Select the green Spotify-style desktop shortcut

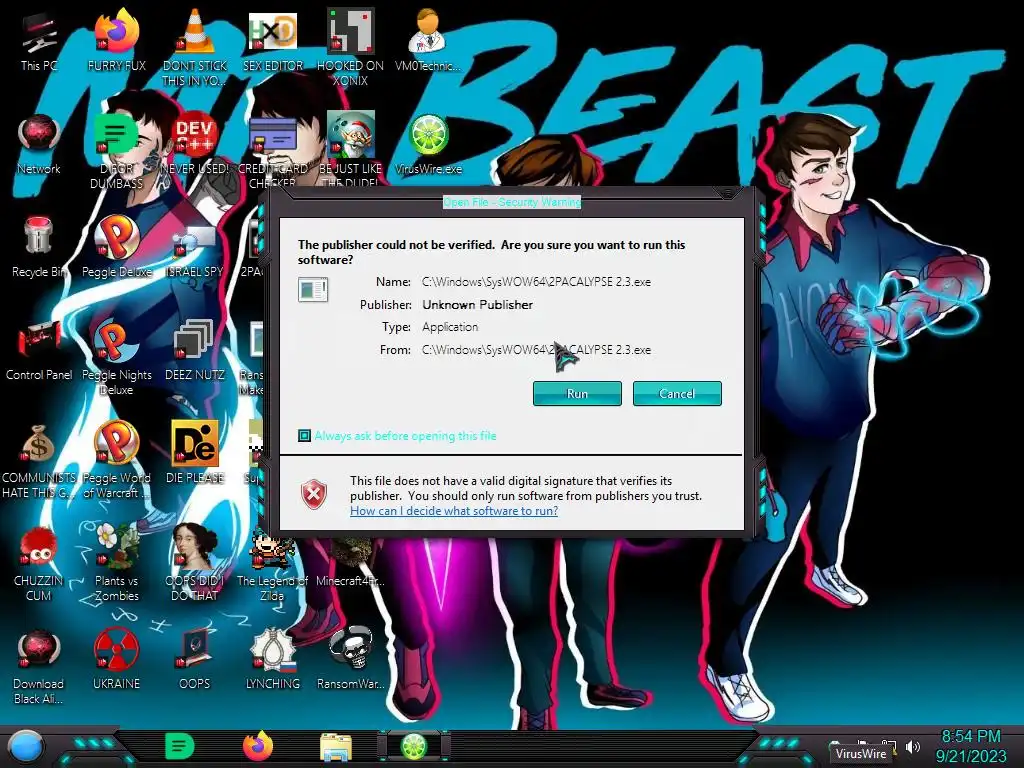[x=116, y=152]
